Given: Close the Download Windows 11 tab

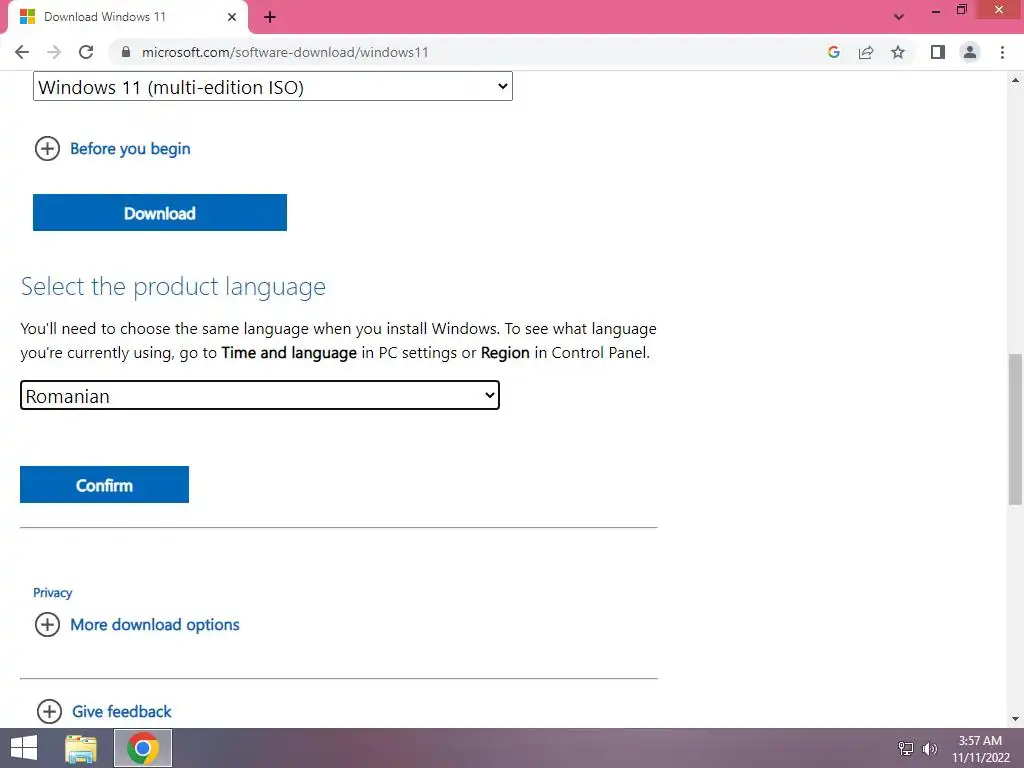Looking at the screenshot, I should point(232,17).
